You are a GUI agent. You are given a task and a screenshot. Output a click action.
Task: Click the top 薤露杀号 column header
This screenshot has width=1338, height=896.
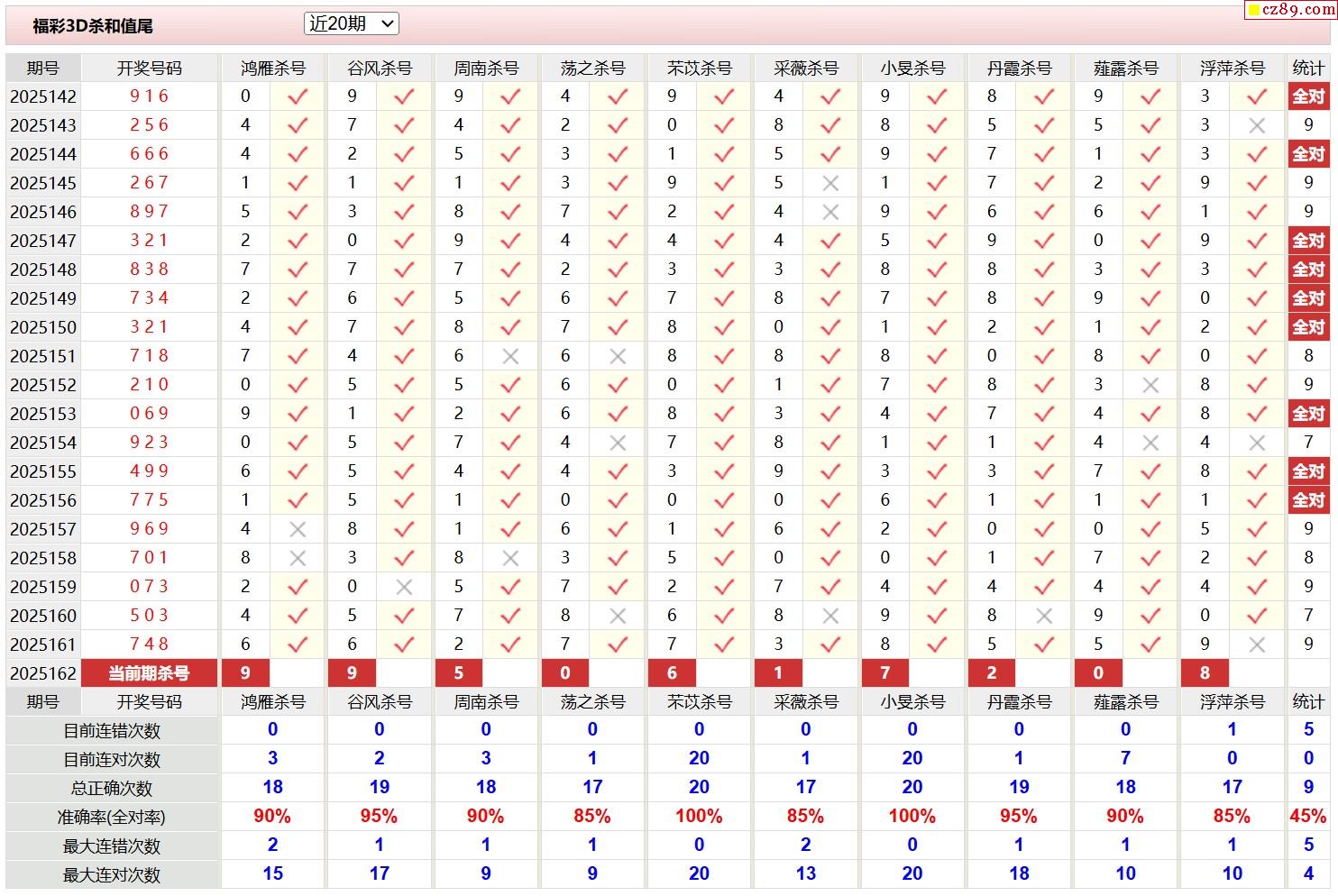click(1125, 68)
